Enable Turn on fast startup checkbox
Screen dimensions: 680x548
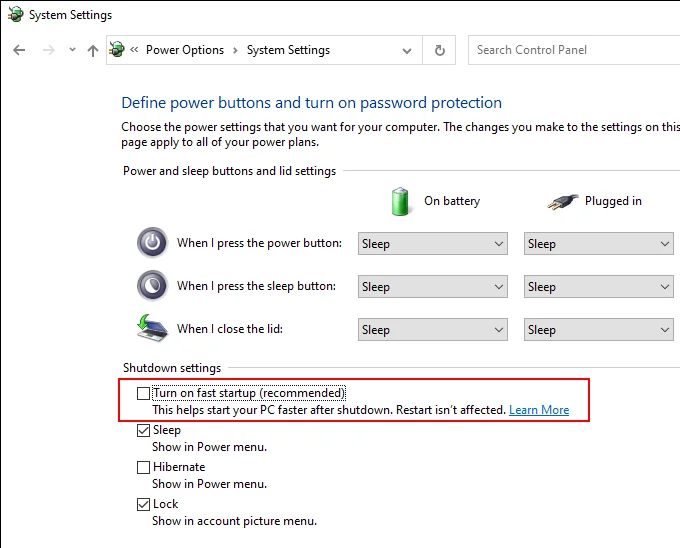143,393
